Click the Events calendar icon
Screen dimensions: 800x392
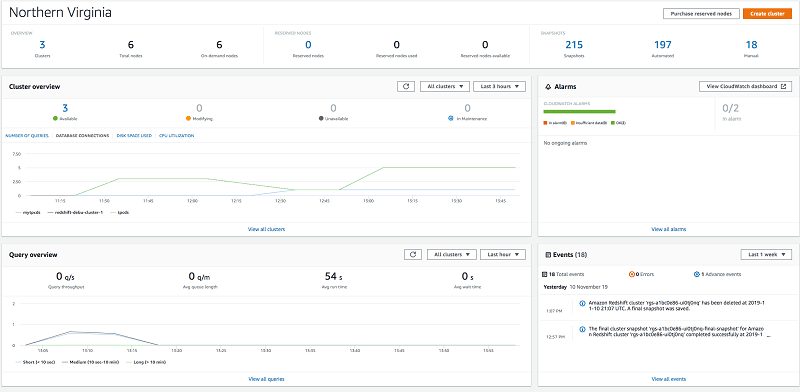coord(548,254)
